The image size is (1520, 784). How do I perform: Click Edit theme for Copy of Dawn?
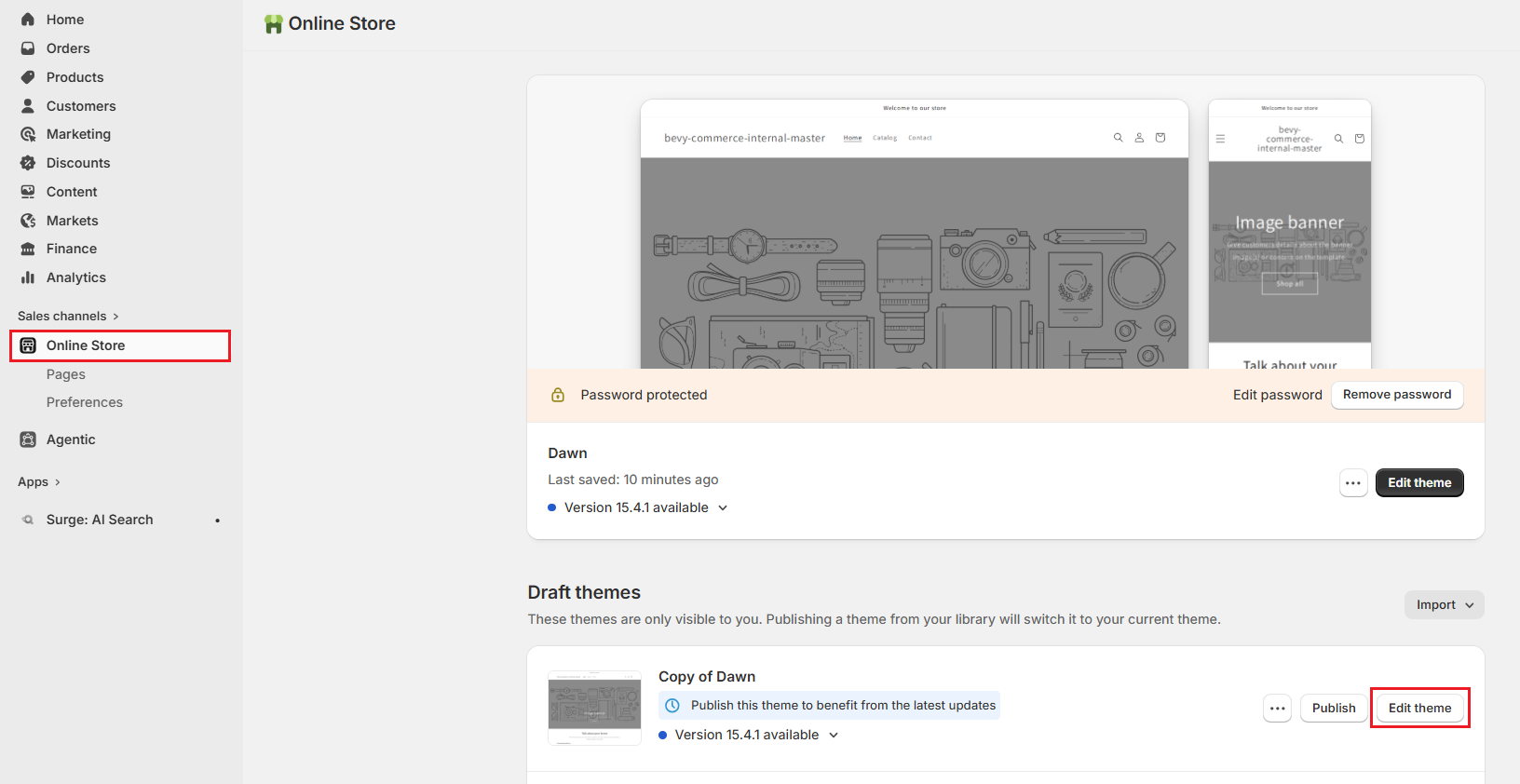(1419, 709)
